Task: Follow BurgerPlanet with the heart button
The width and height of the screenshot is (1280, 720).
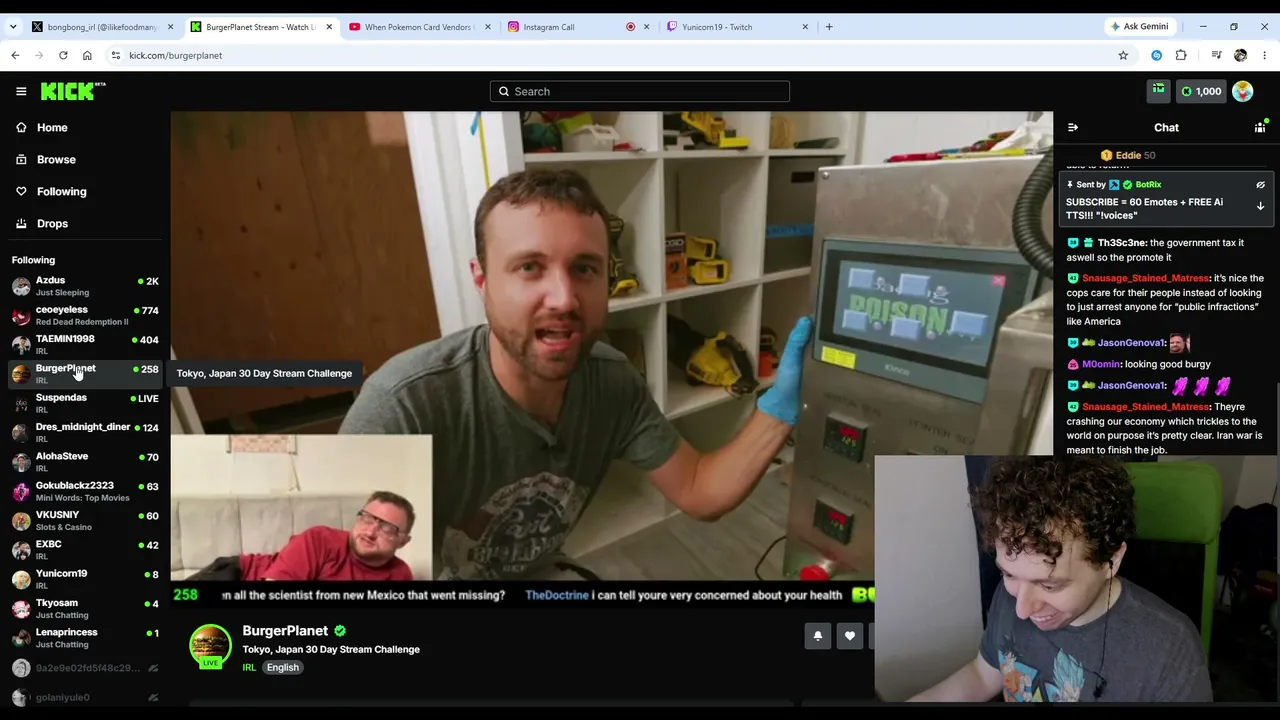Action: pos(850,636)
